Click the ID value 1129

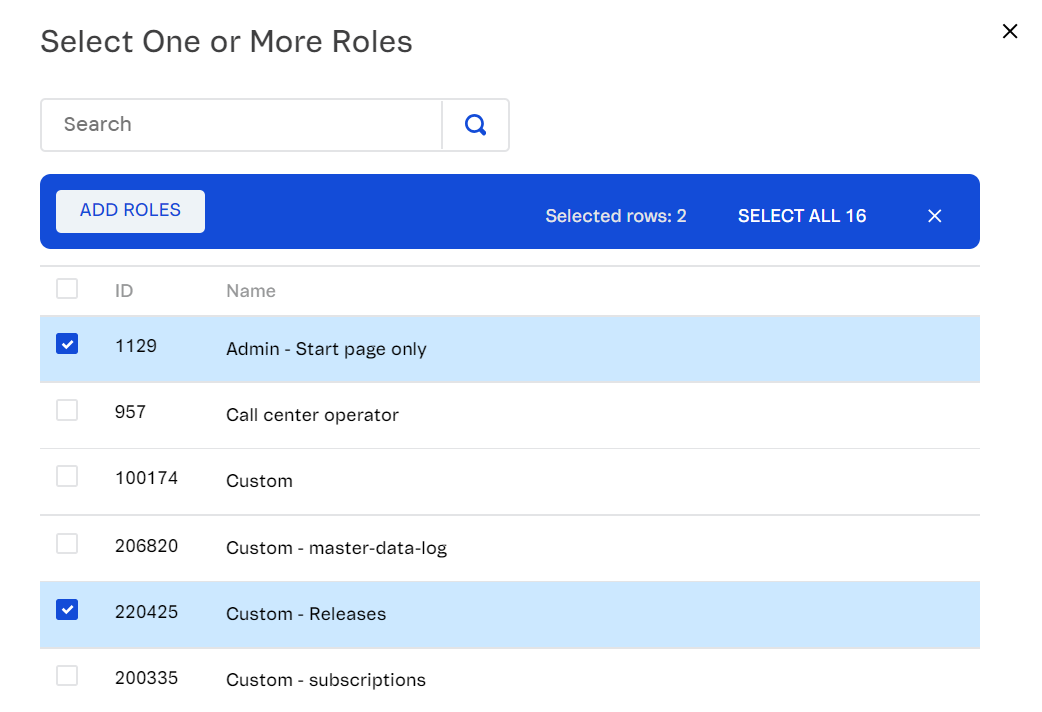point(136,346)
